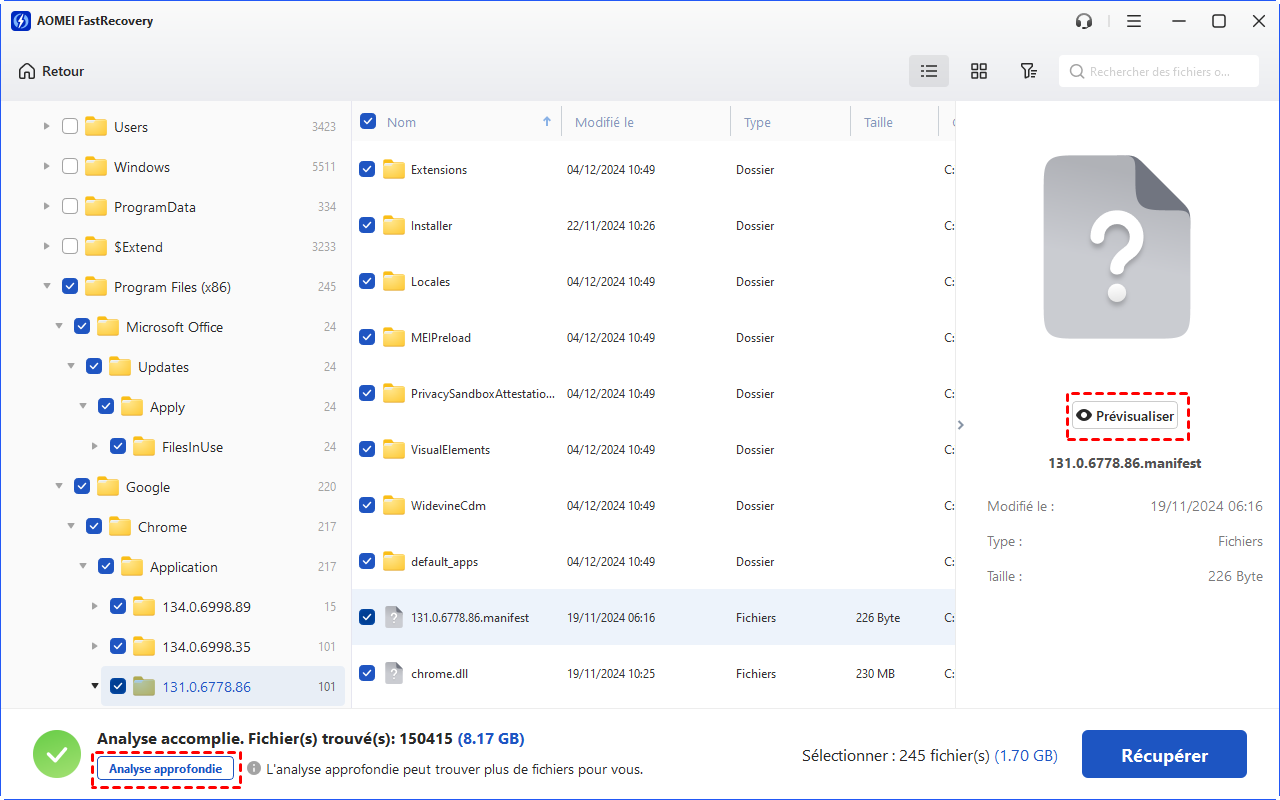Click the chrome.dll file icon
Viewport: 1280px width, 800px height.
(x=394, y=673)
